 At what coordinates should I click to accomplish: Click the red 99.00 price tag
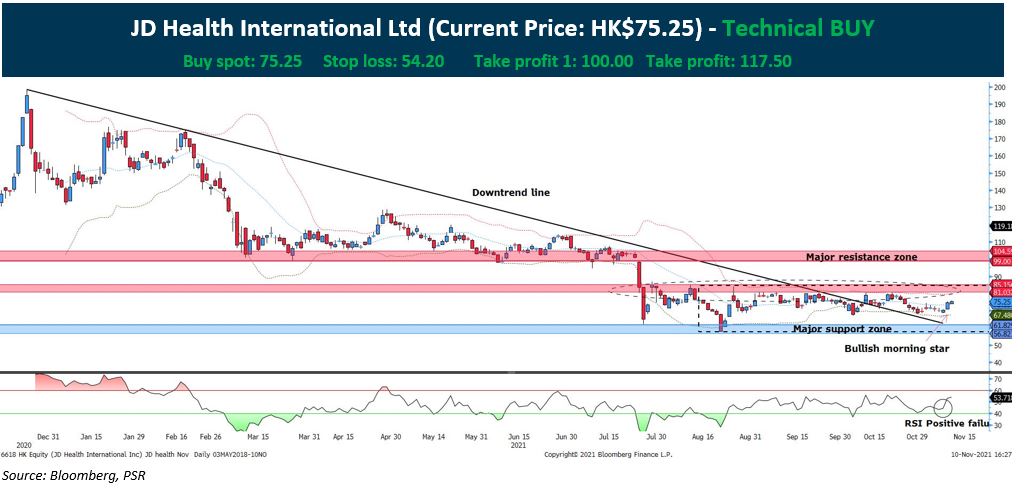[1002, 261]
